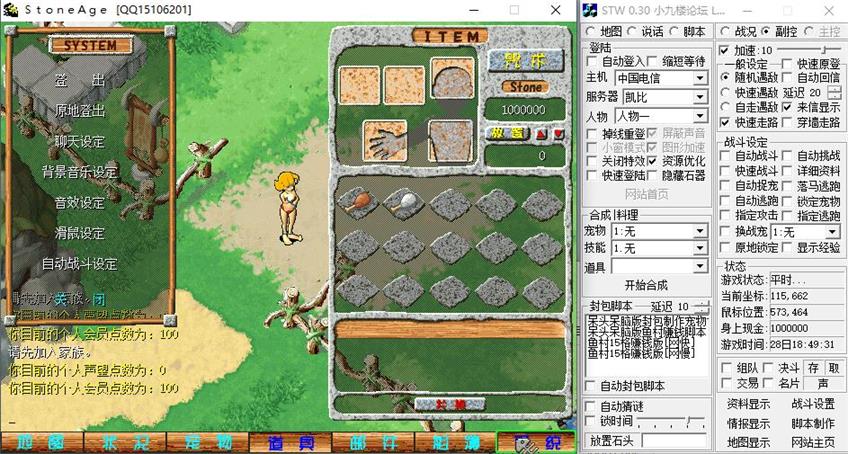848x454 pixels.
Task: Click the 邮件 mail button on bottom bar
Action: pos(367,442)
